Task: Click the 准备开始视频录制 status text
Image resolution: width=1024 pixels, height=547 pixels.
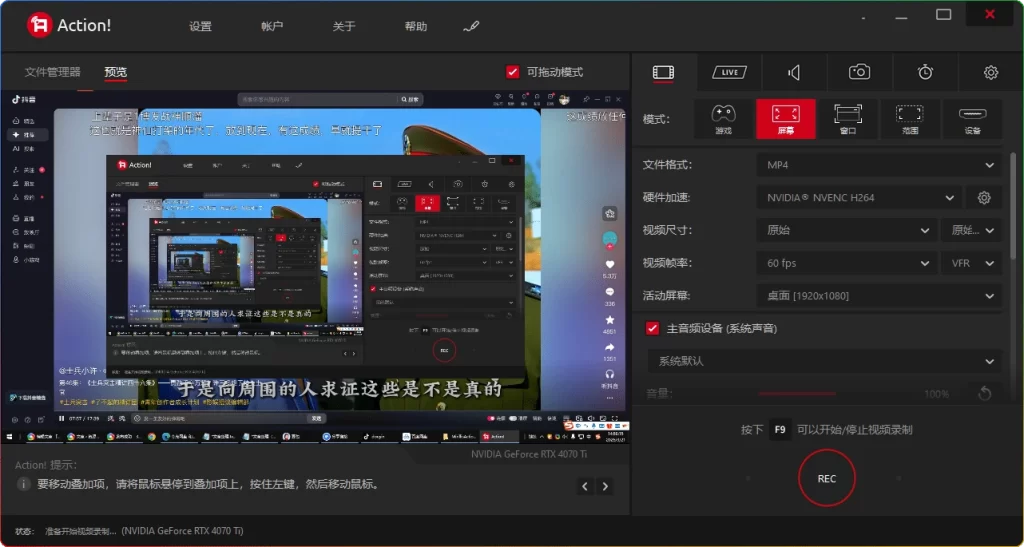Action: click(x=81, y=531)
